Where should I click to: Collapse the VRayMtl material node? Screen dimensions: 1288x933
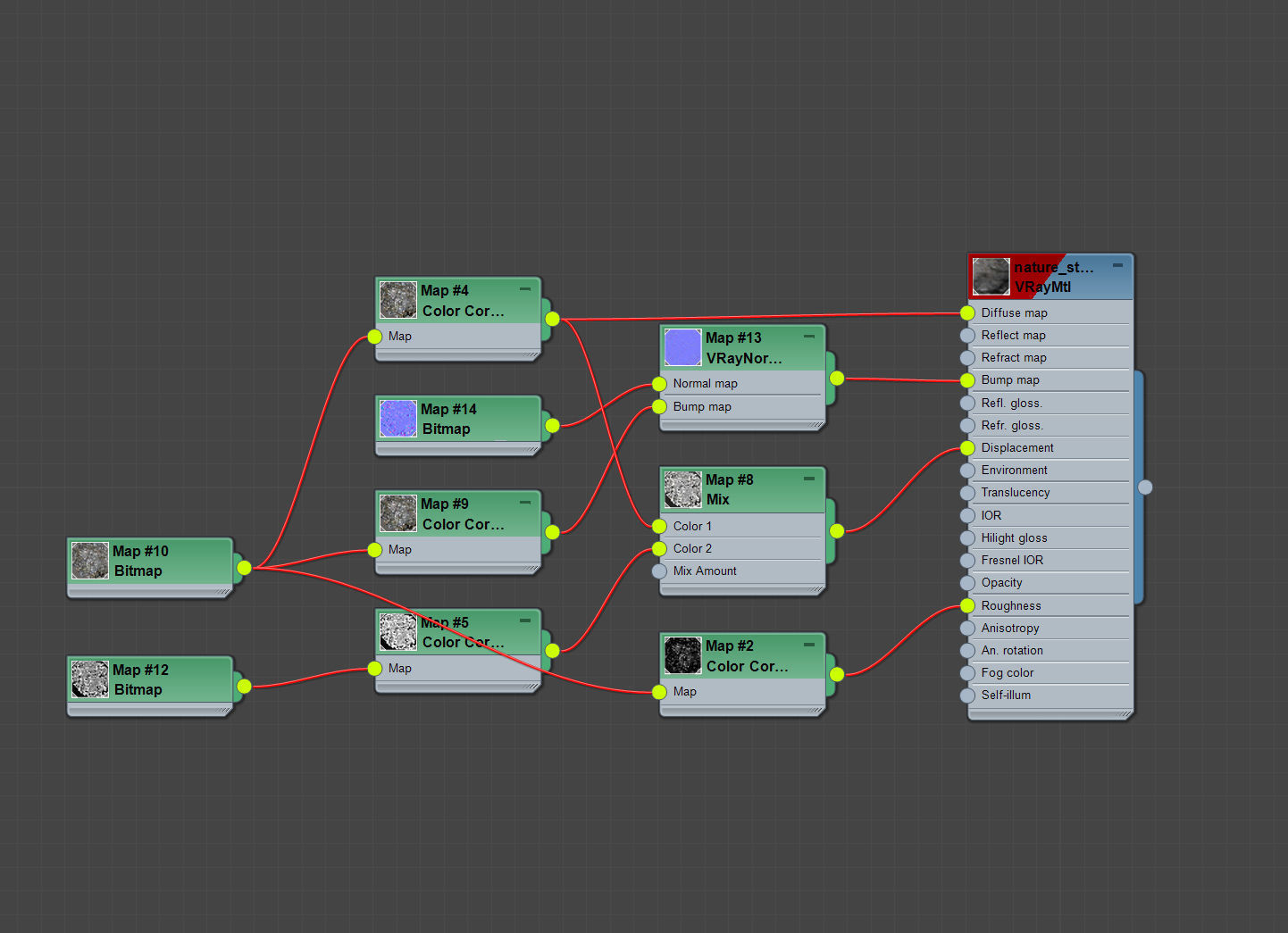click(1117, 265)
